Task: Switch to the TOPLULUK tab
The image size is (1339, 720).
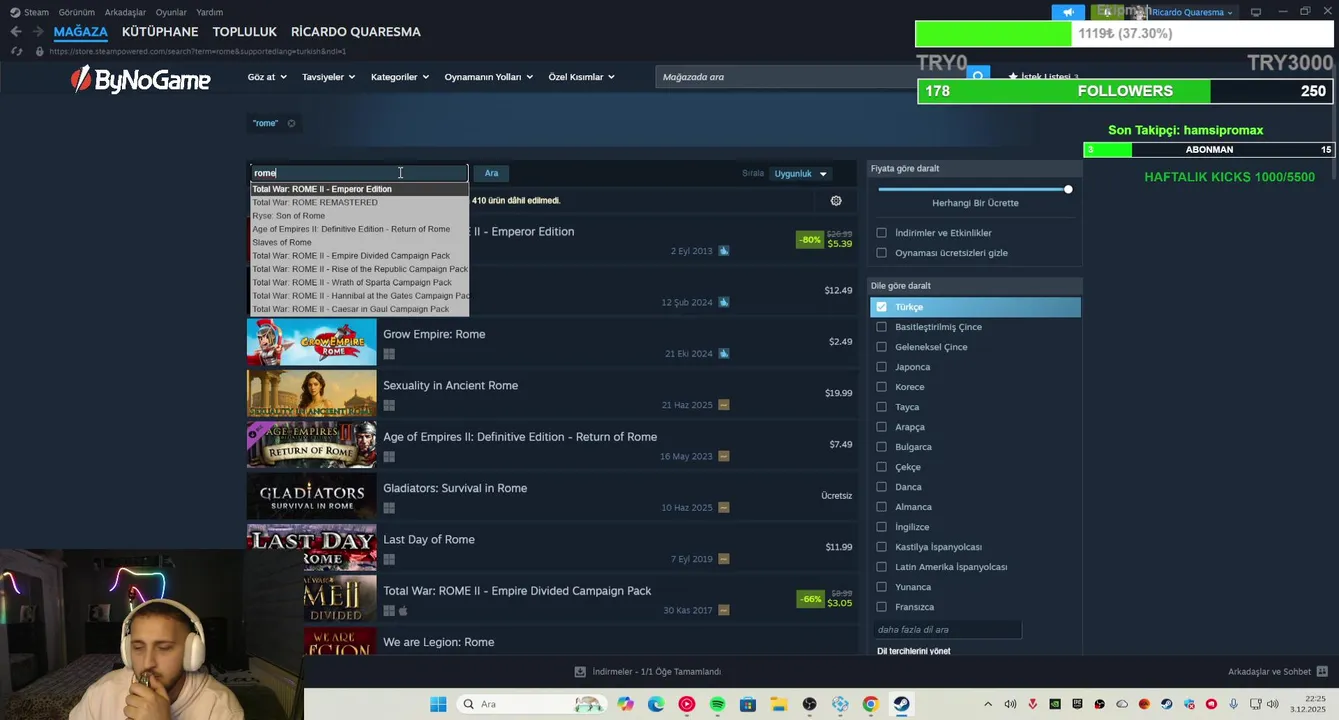Action: 246,32
